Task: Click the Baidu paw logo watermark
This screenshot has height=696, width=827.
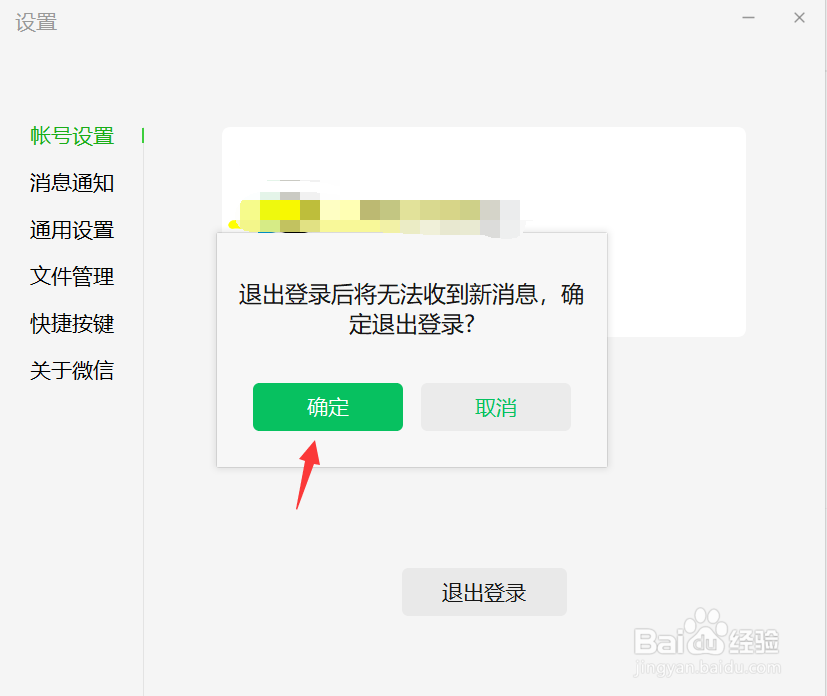Action: pyautogui.click(x=707, y=625)
